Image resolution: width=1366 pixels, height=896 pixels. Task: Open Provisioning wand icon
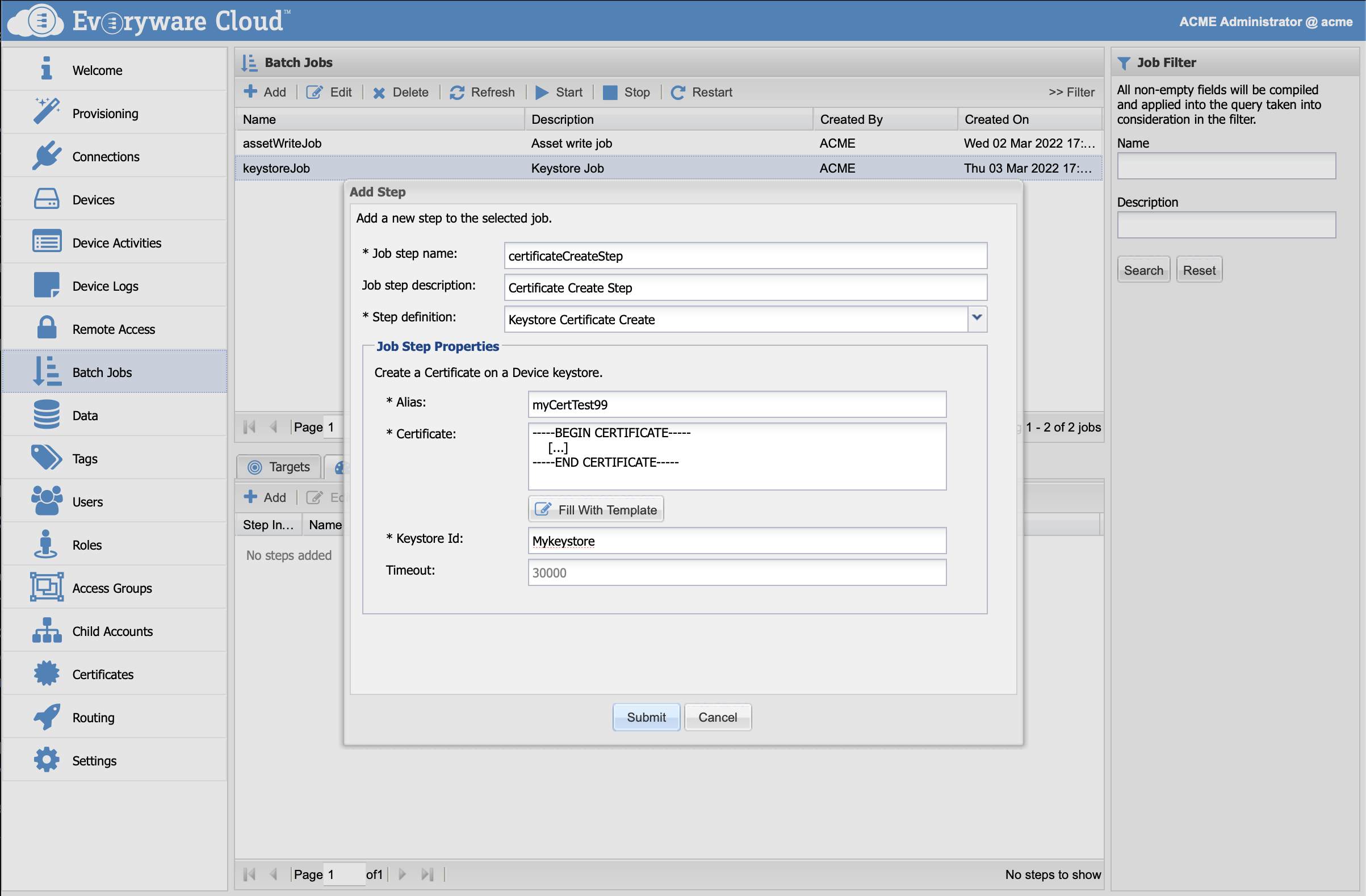47,111
